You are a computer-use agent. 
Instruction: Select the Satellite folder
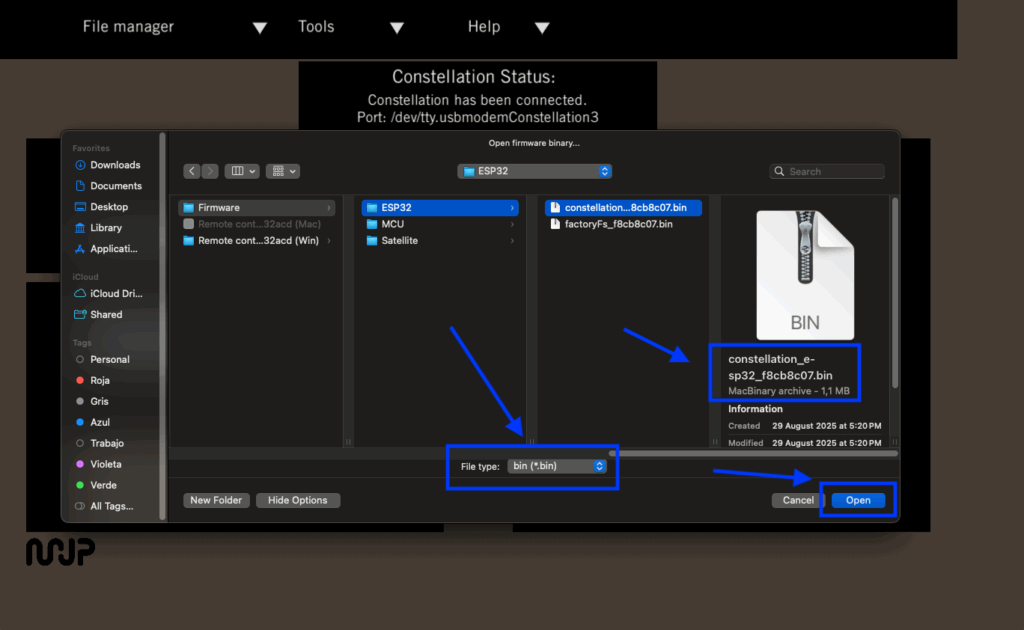click(x=399, y=241)
